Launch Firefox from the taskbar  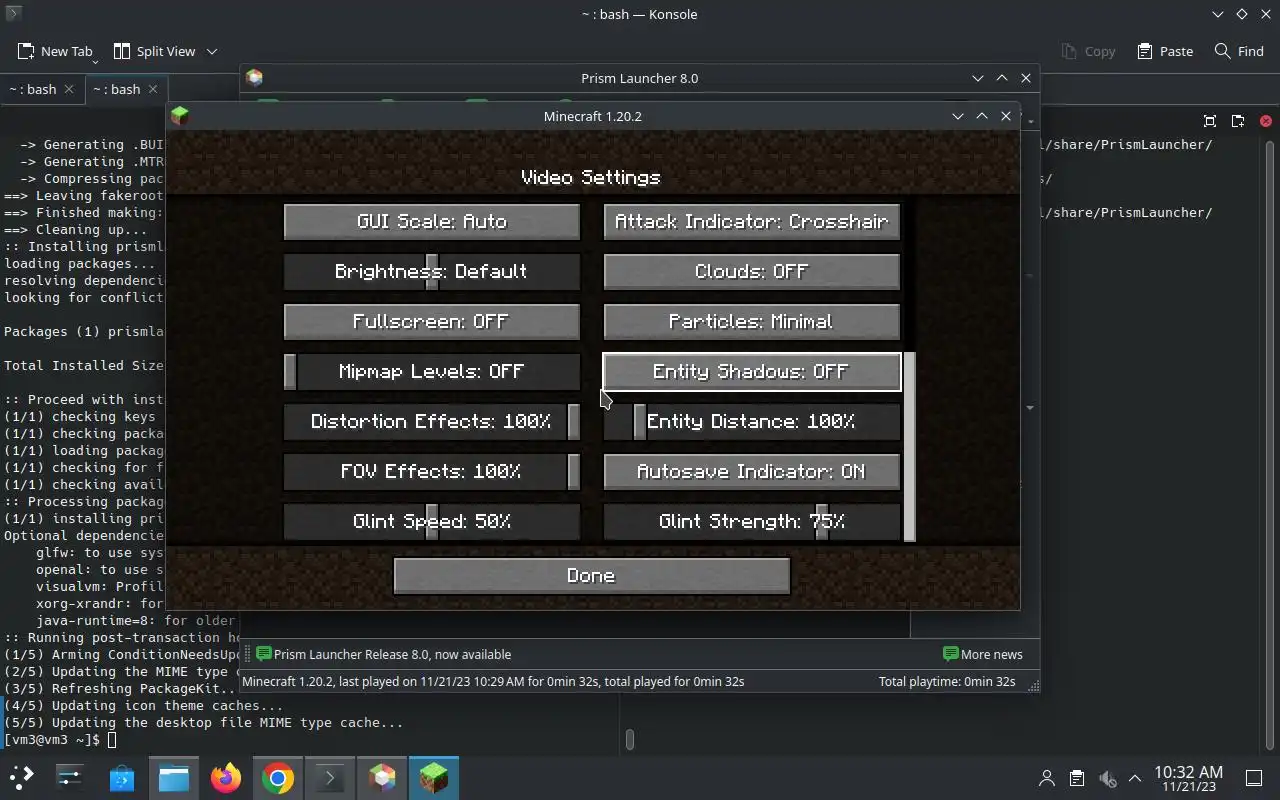226,777
